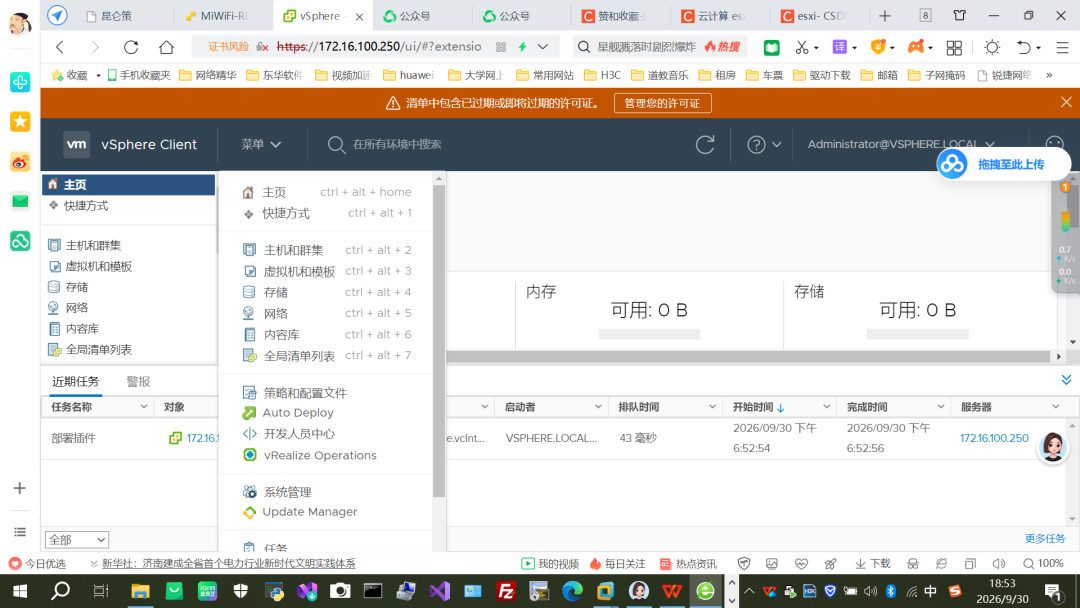Click the dropdown menu vertical scrollbar
This screenshot has width=1080, height=608.
click(x=439, y=340)
